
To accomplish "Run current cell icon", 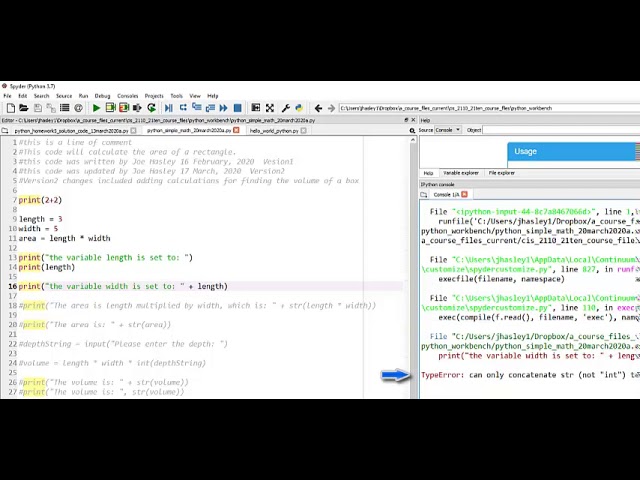I will 110,108.
